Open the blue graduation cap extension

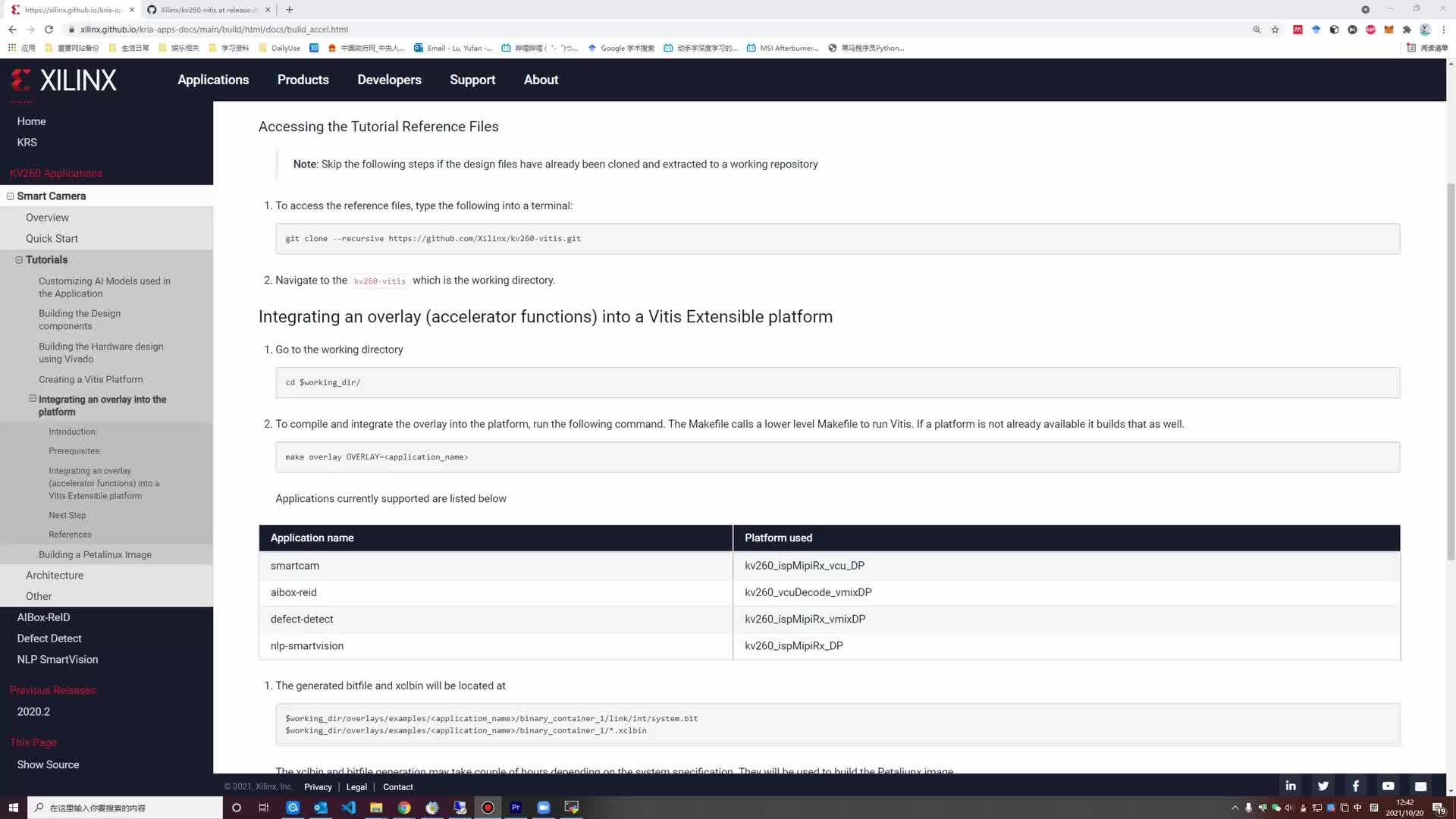[x=1316, y=30]
